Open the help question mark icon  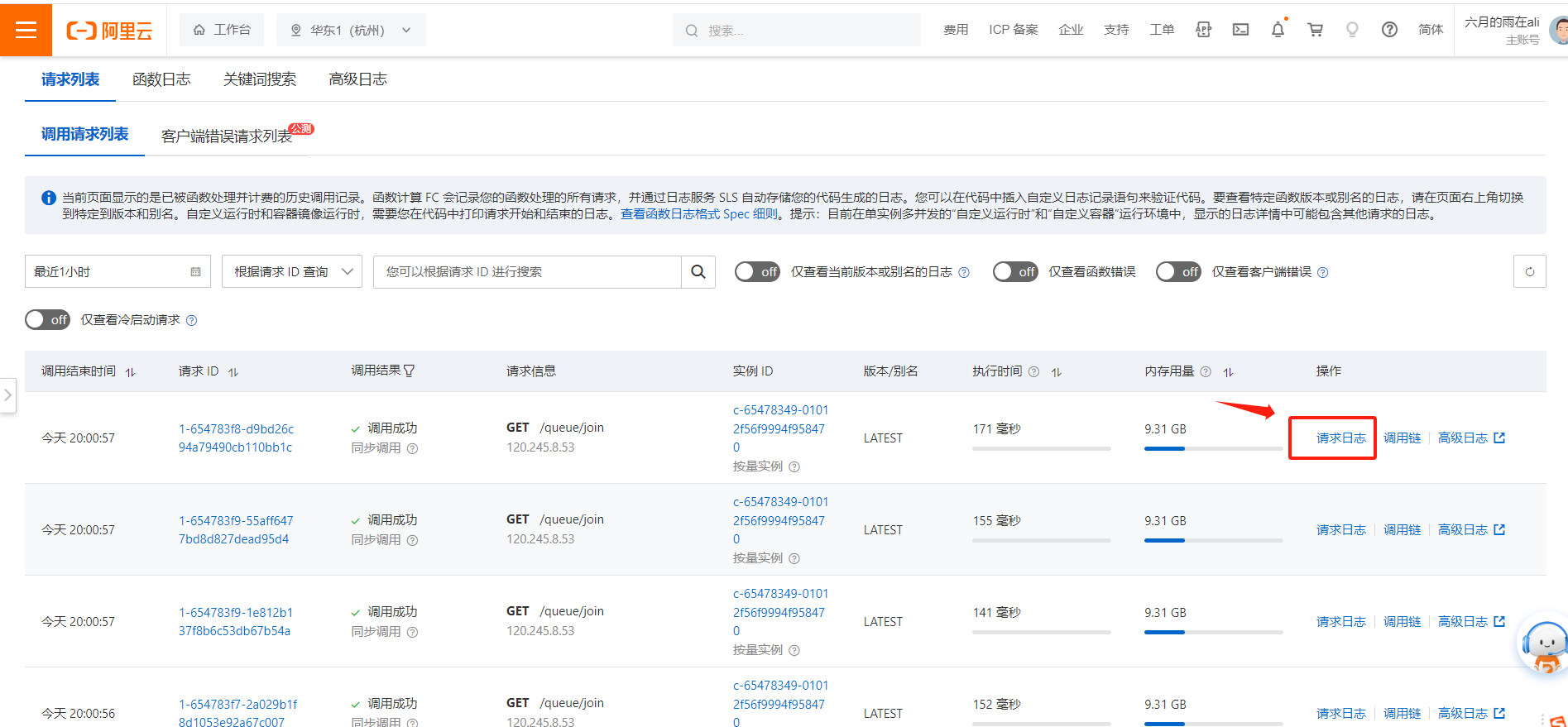tap(1389, 30)
